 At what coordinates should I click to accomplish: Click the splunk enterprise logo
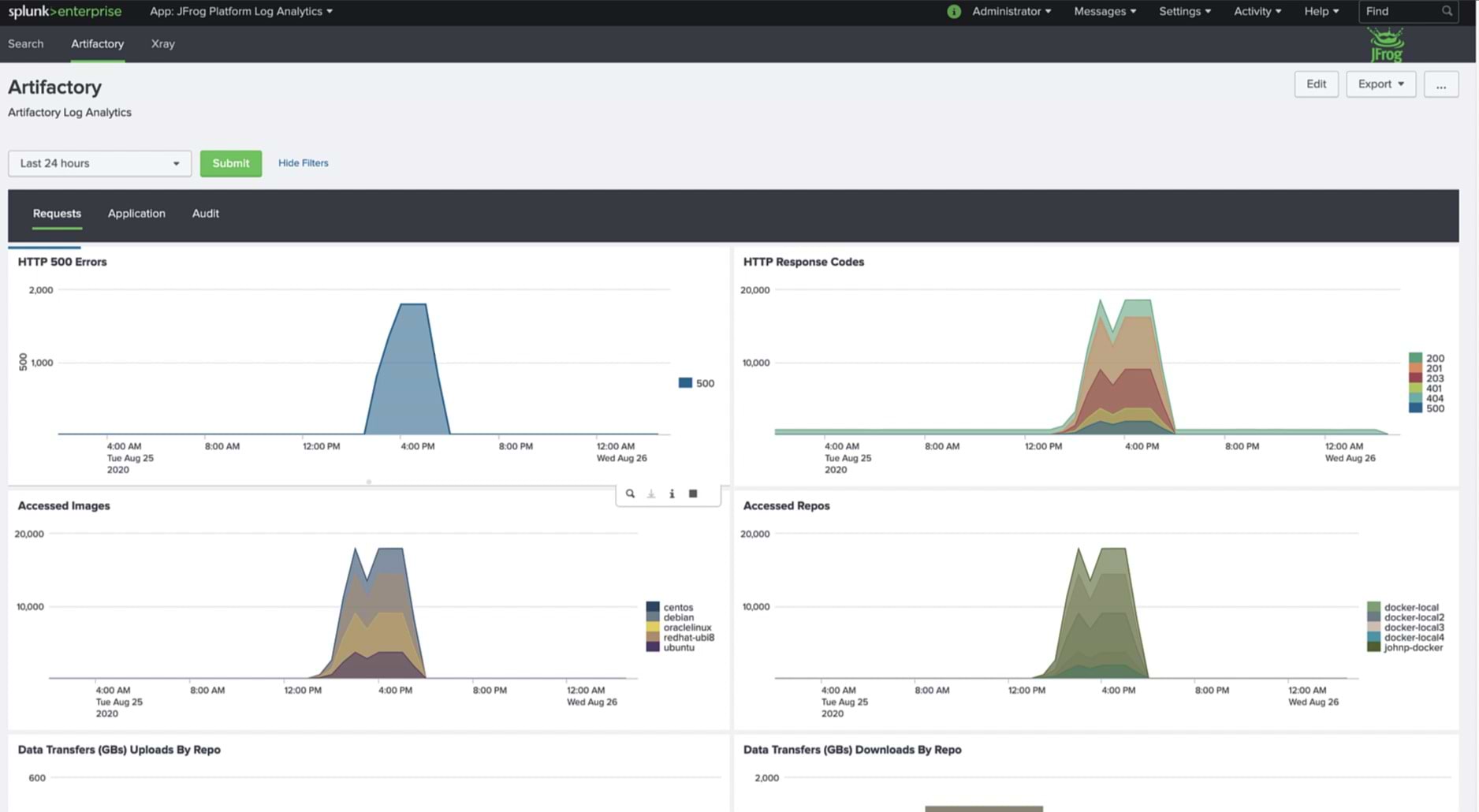pyautogui.click(x=65, y=11)
